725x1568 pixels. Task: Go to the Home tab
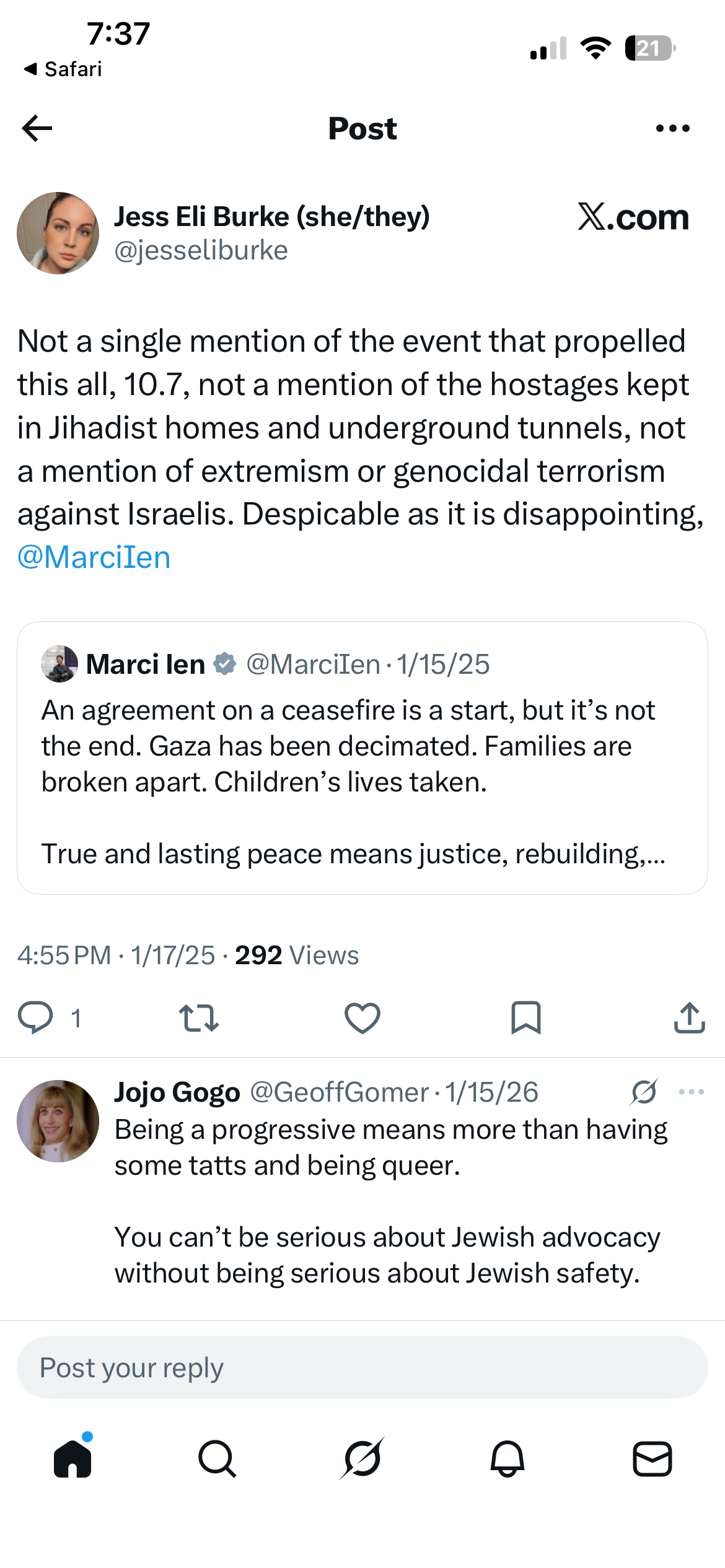(x=72, y=1458)
